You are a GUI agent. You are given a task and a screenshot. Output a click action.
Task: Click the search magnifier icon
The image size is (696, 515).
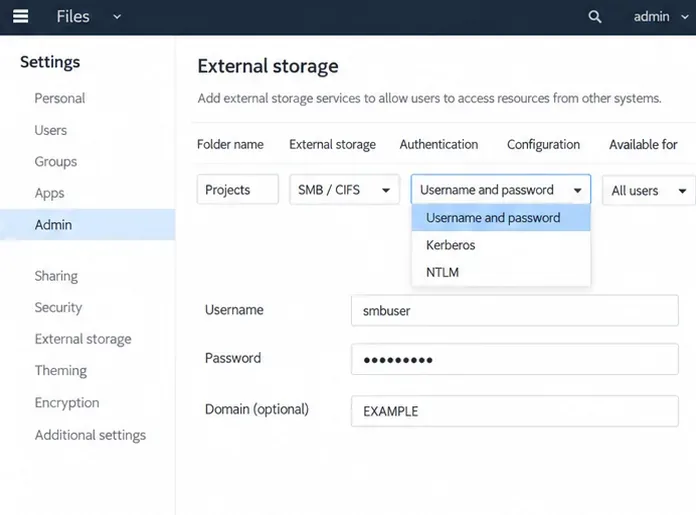tap(594, 17)
